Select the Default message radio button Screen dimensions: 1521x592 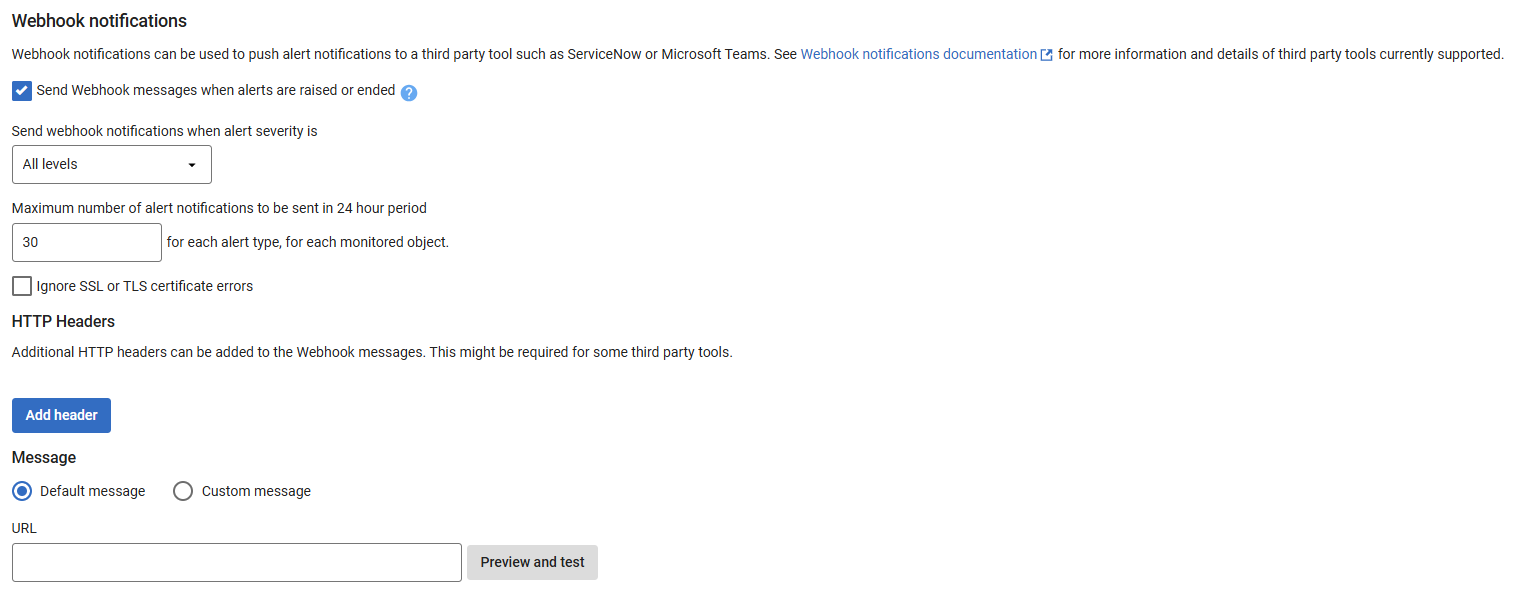tap(22, 491)
